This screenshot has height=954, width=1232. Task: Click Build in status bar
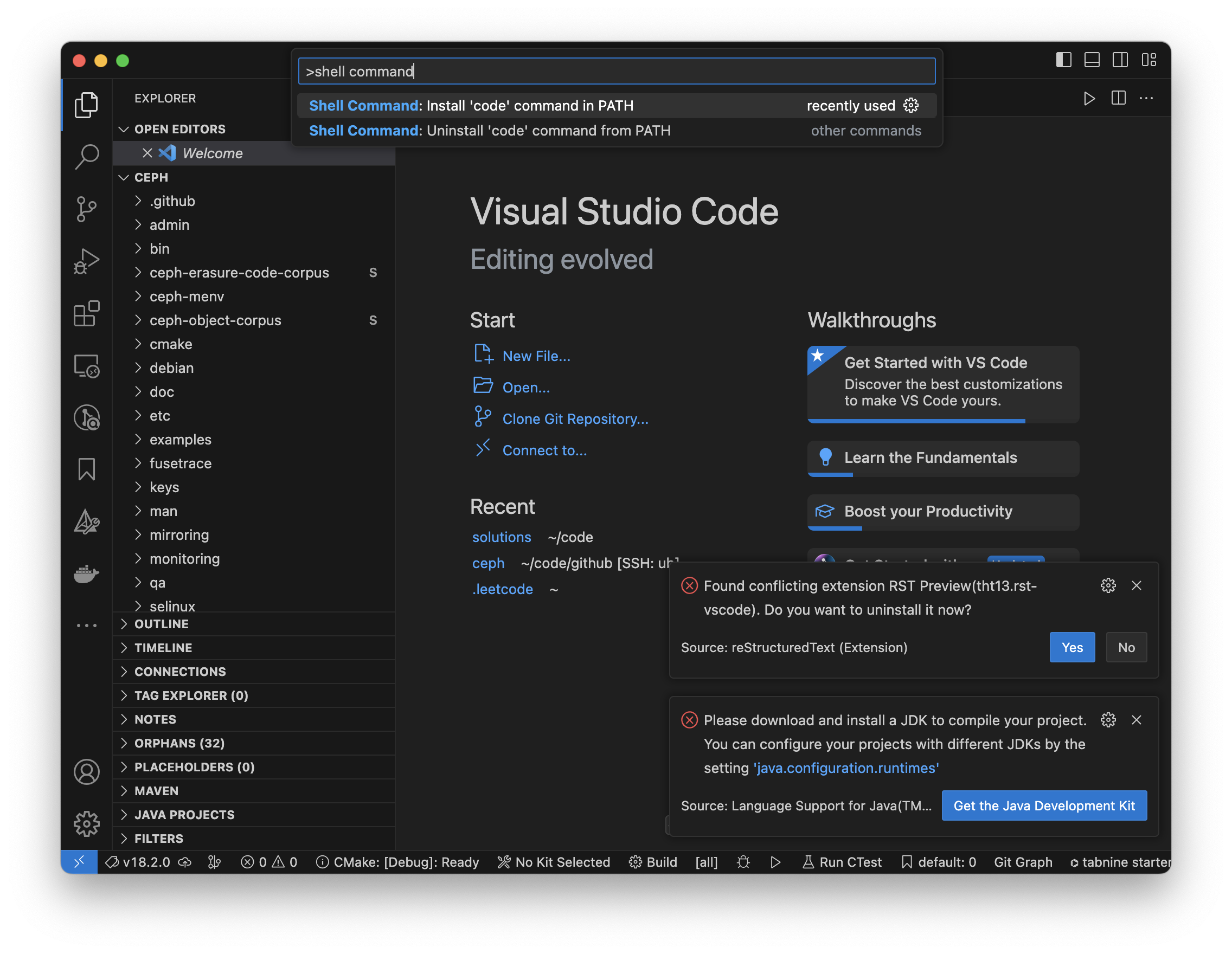click(653, 861)
